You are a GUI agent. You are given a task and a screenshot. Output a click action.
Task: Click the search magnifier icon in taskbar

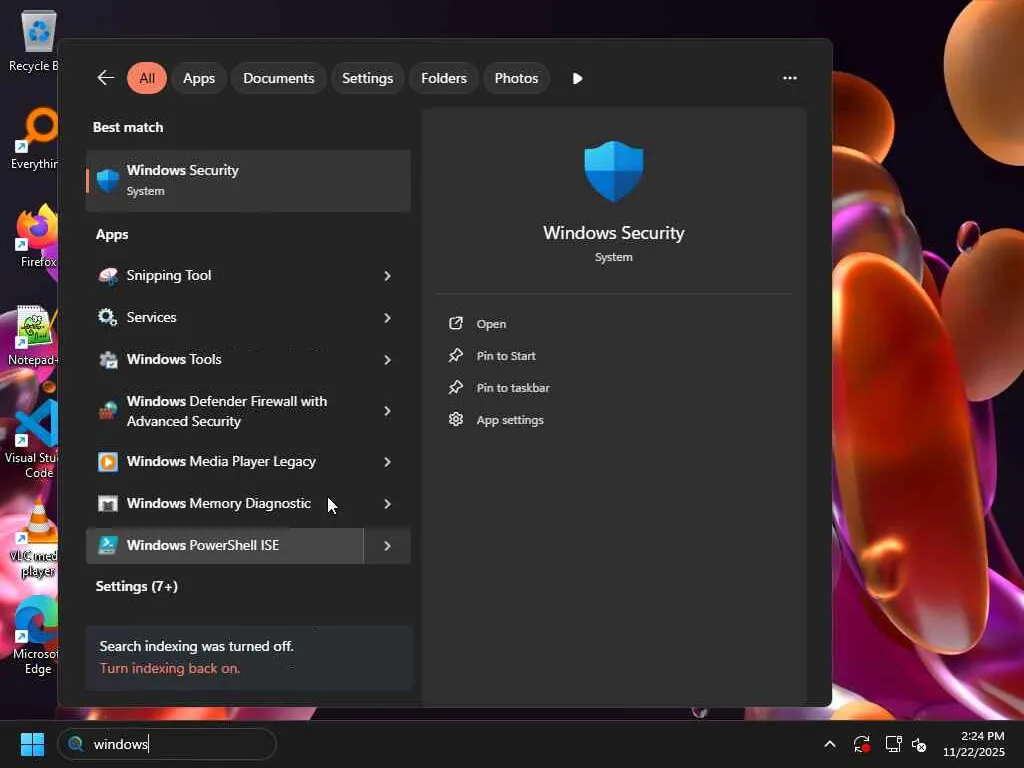(x=76, y=744)
